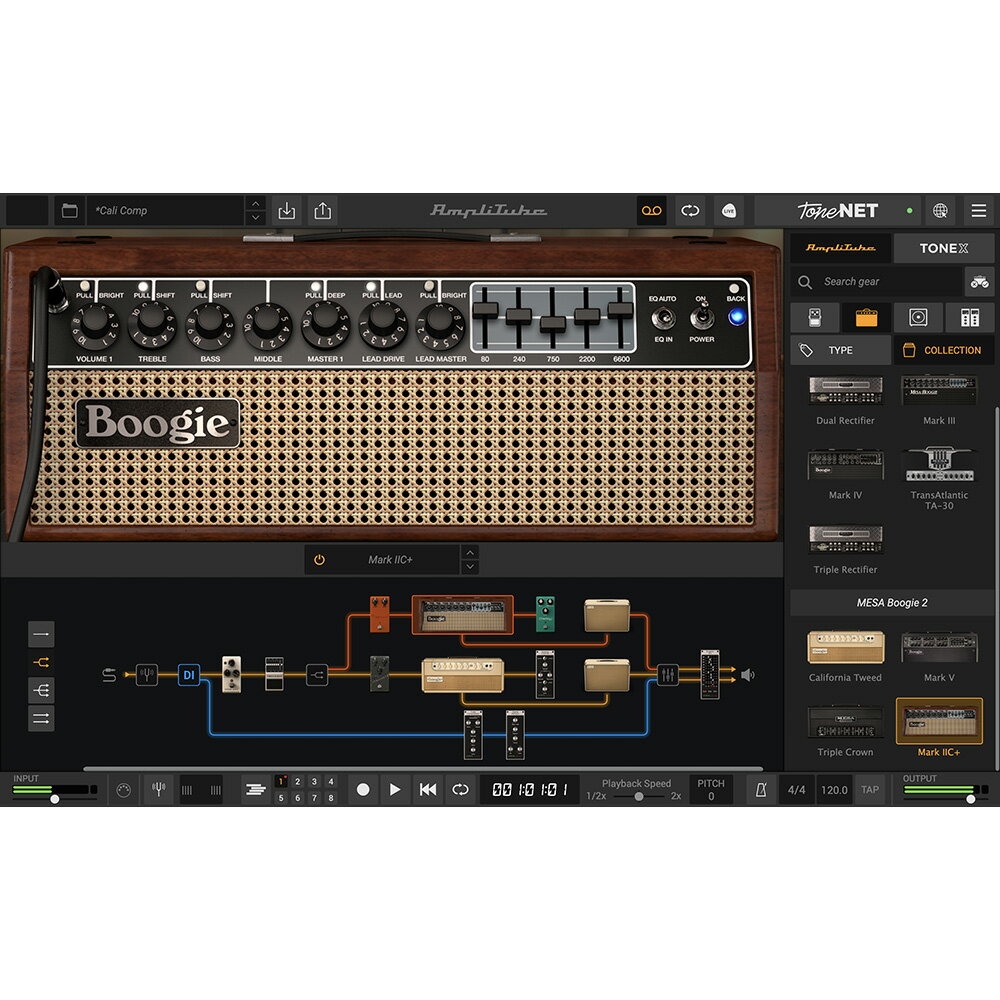Select the mixer block in signal chain
1000x1000 pixels.
667,675
